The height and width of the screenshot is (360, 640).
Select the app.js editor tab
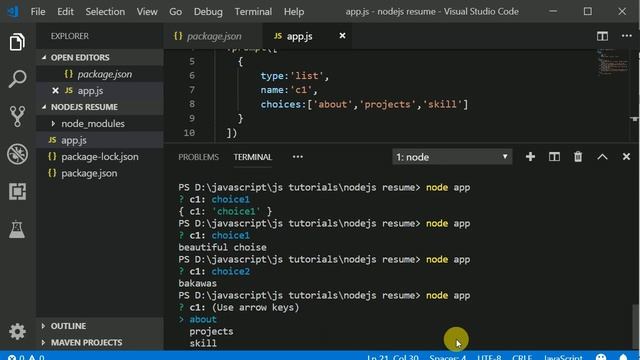[x=307, y=36]
